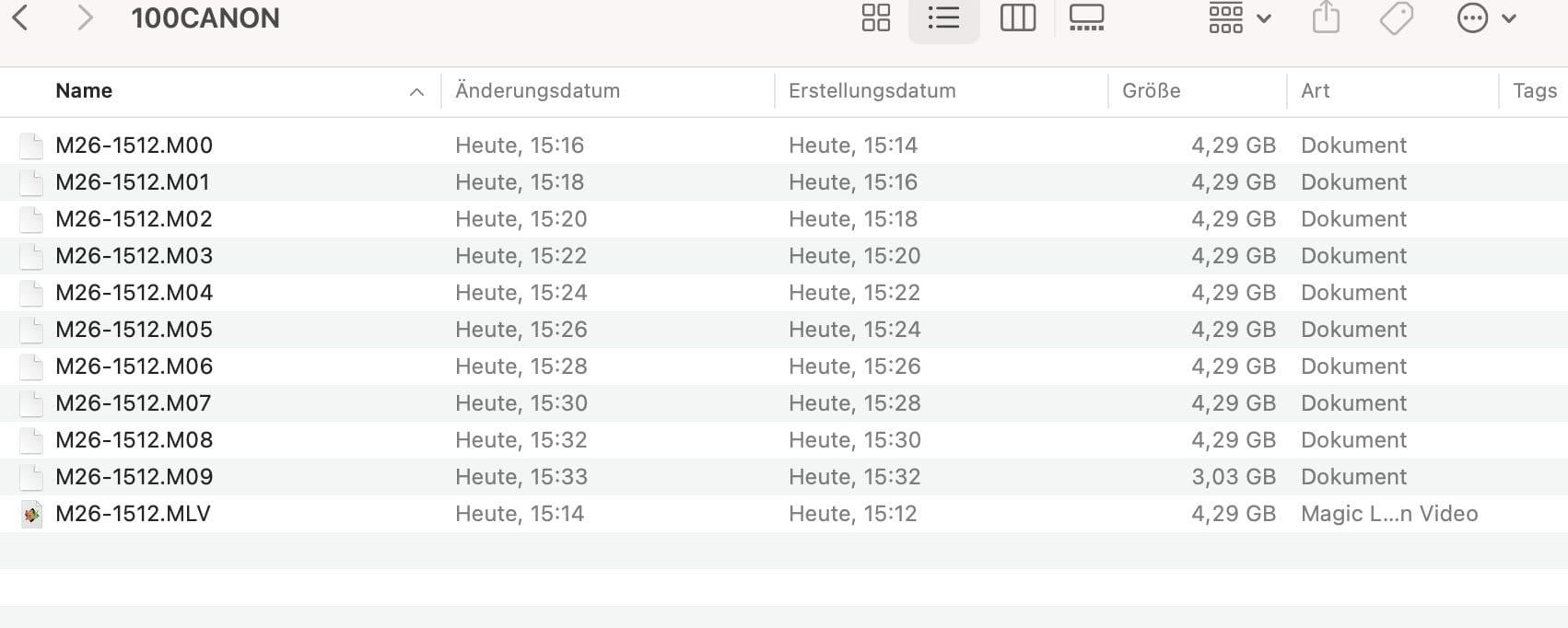Switch to icon grid view
The height and width of the screenshot is (628, 1568).
coord(875,17)
